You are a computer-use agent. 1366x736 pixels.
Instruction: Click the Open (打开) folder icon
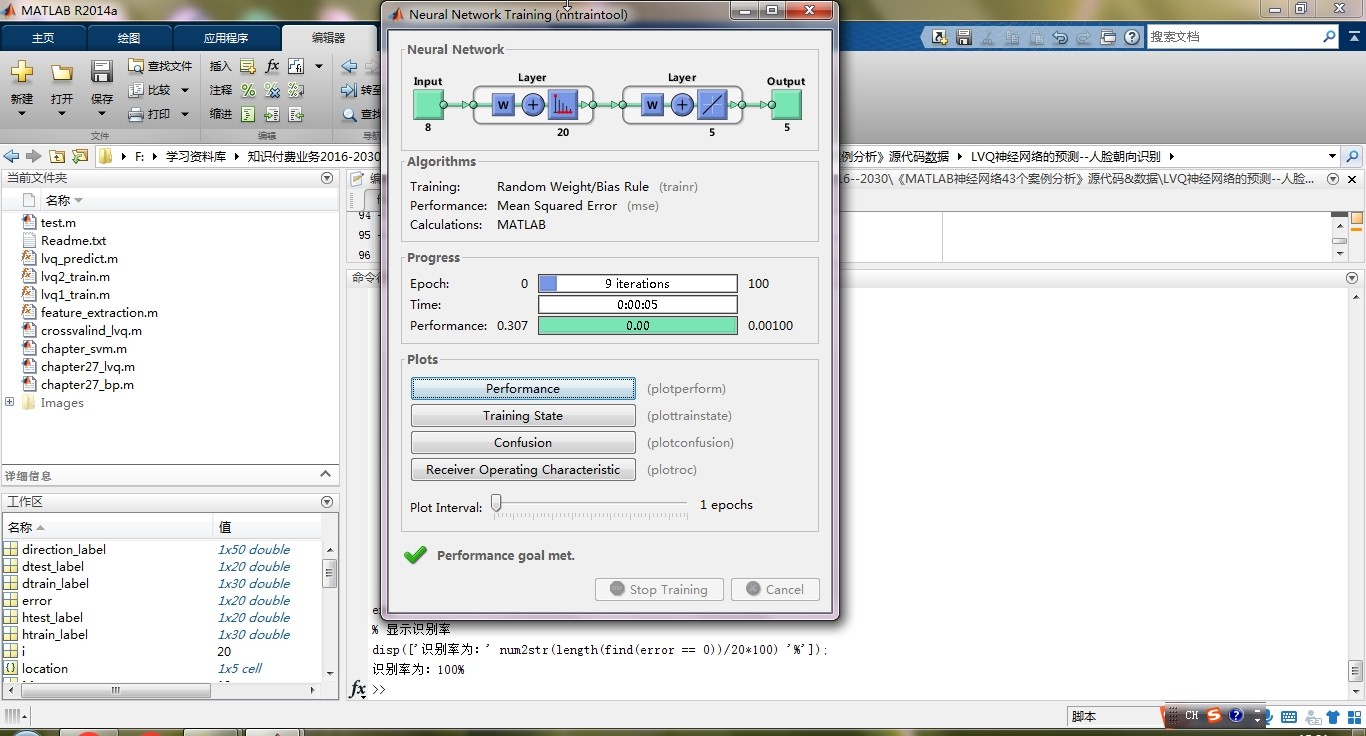62,72
